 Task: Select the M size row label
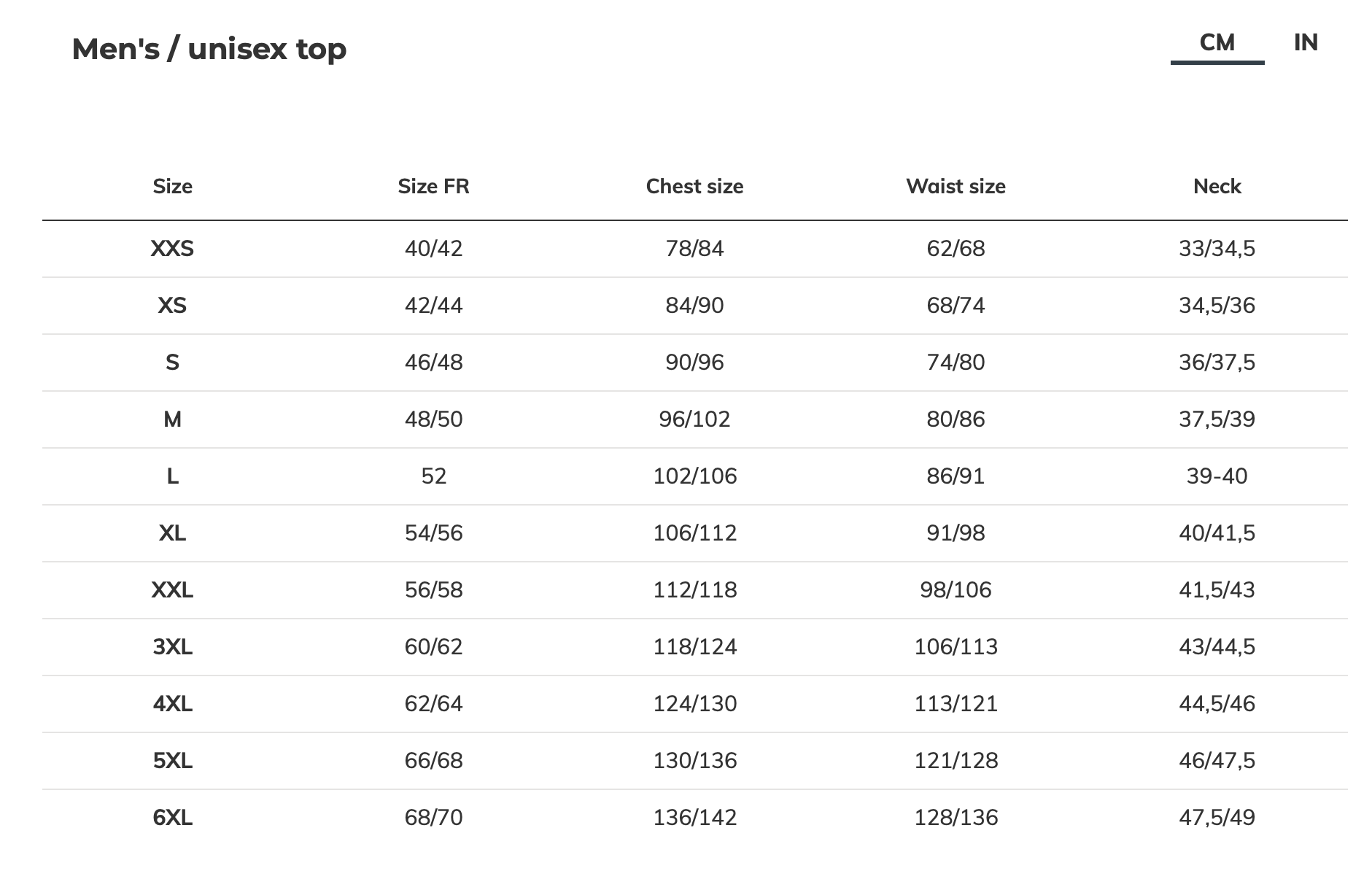pyautogui.click(x=172, y=419)
